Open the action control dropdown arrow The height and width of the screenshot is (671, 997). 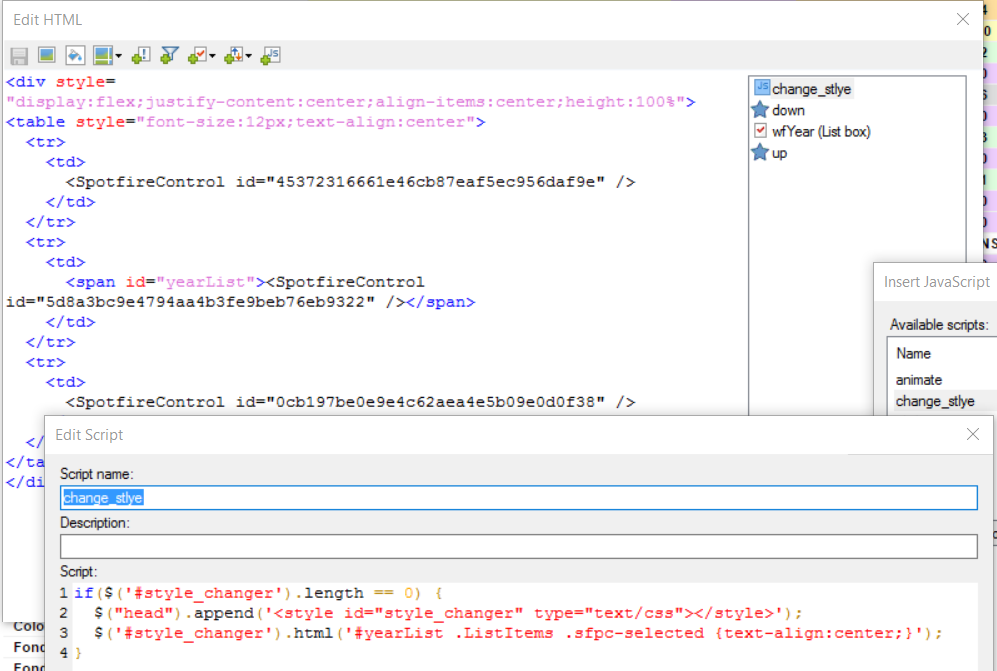click(x=248, y=55)
